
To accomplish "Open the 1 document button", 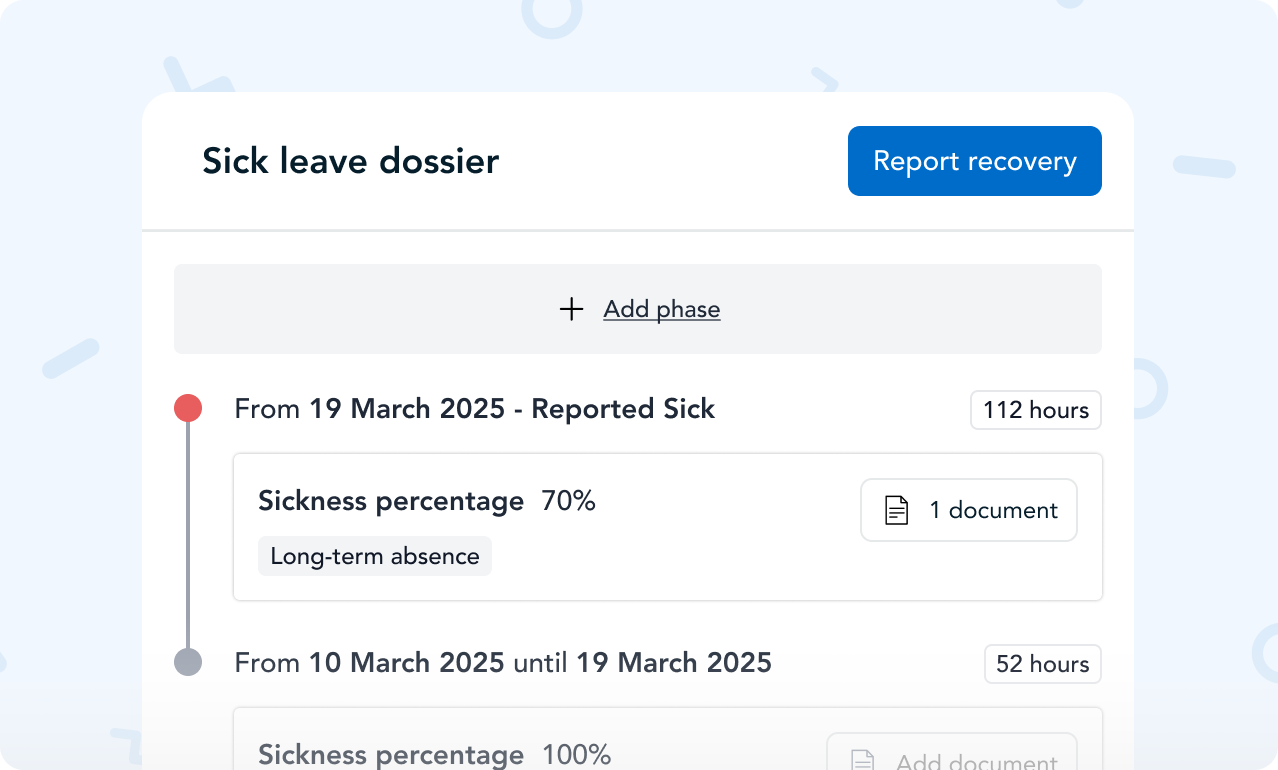I will click(x=968, y=510).
